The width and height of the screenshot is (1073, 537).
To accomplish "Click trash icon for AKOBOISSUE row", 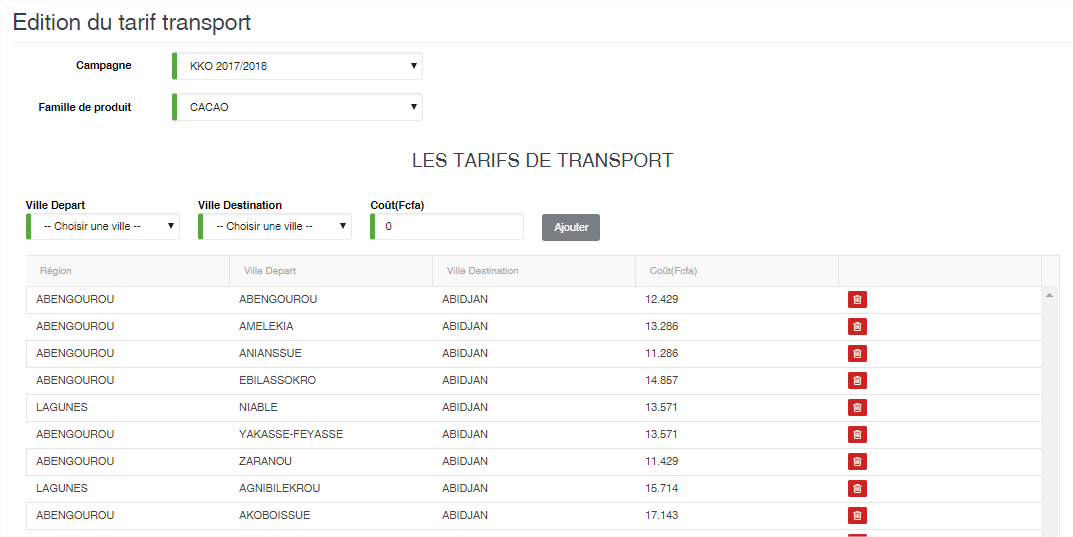I will (857, 516).
